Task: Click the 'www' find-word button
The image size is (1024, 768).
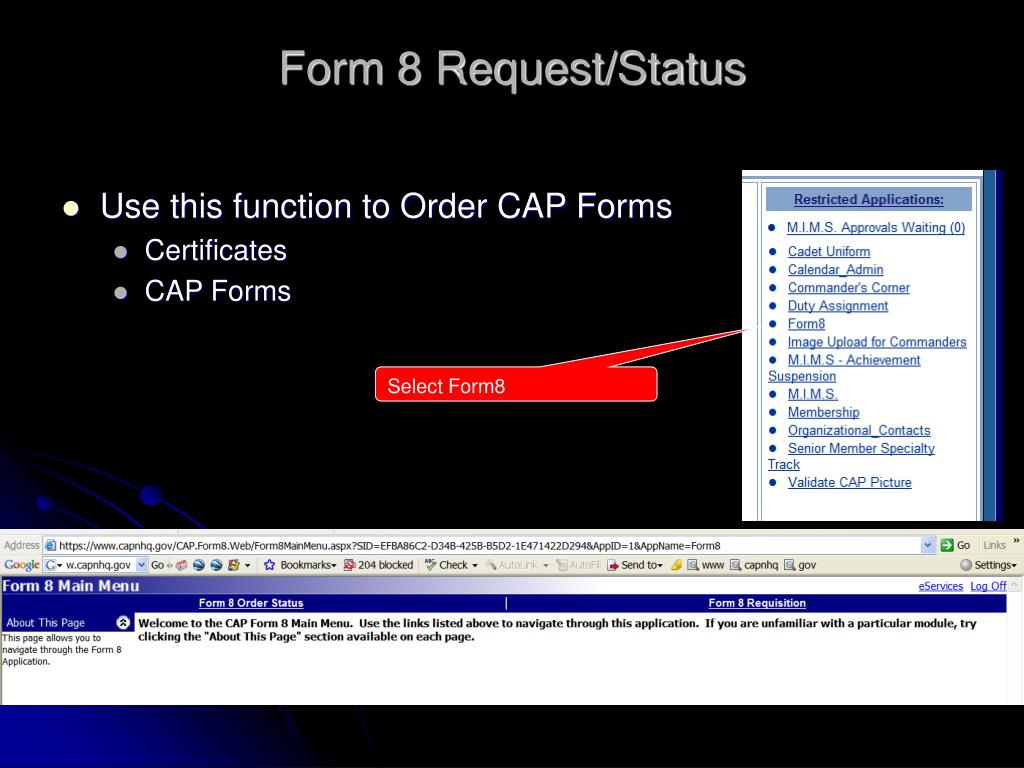Action: 706,565
